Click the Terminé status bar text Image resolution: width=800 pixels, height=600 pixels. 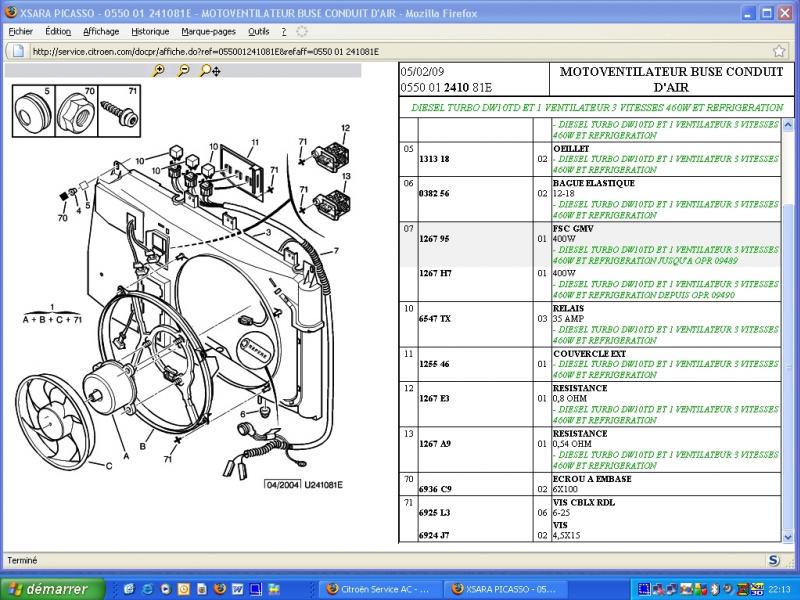click(x=22, y=560)
